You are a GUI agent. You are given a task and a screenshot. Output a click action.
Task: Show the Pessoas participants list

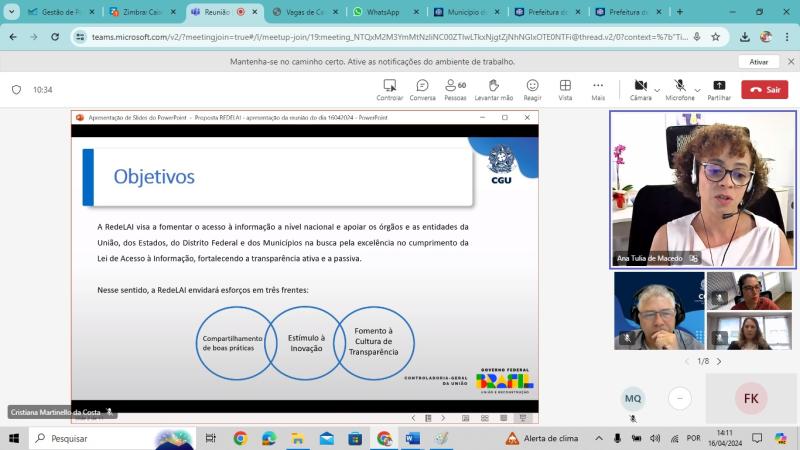[455, 90]
